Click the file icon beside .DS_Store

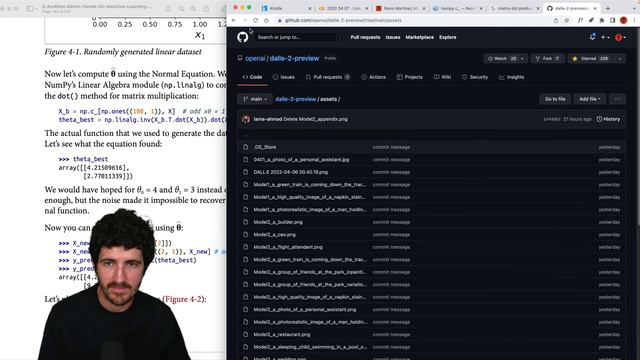pos(245,147)
